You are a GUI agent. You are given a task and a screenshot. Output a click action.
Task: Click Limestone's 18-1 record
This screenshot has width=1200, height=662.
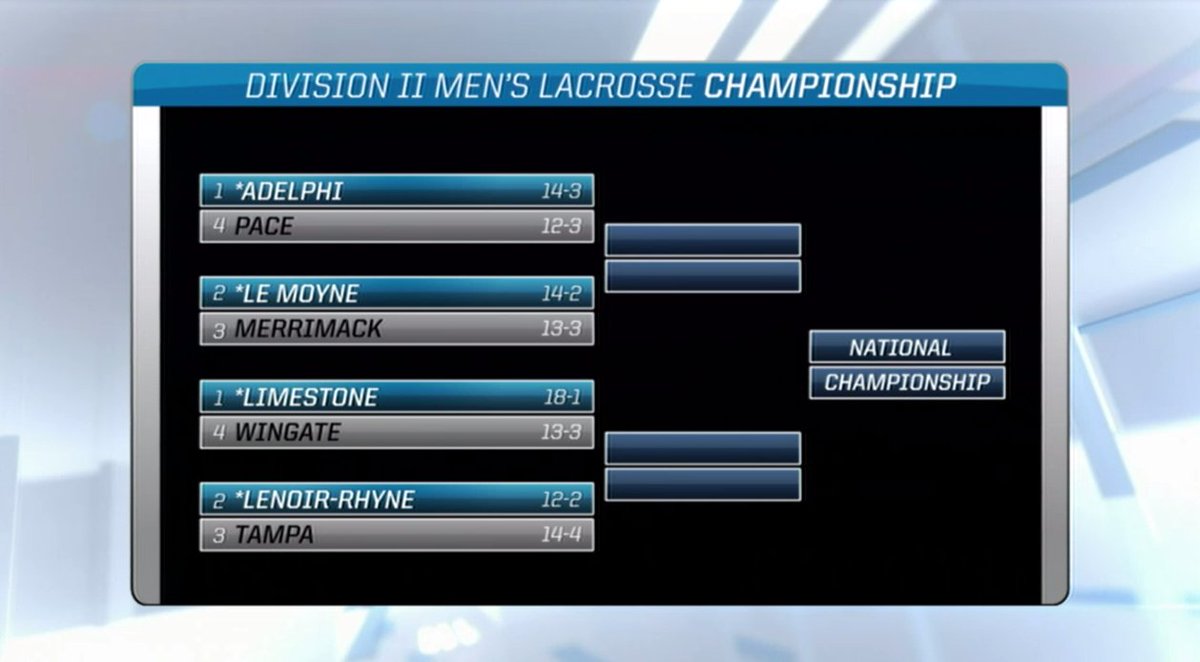[x=561, y=398]
